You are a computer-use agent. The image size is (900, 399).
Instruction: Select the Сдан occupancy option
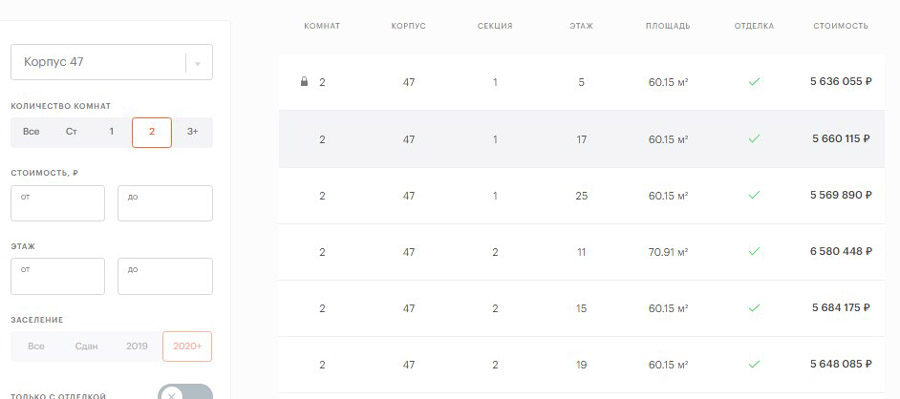[86, 346]
